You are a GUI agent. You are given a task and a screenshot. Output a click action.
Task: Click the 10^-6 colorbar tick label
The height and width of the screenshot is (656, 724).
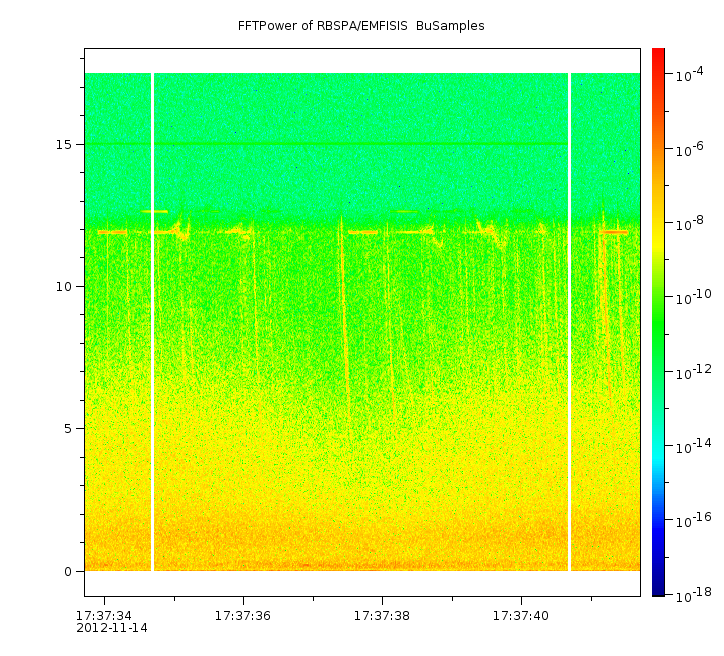pyautogui.click(x=690, y=149)
